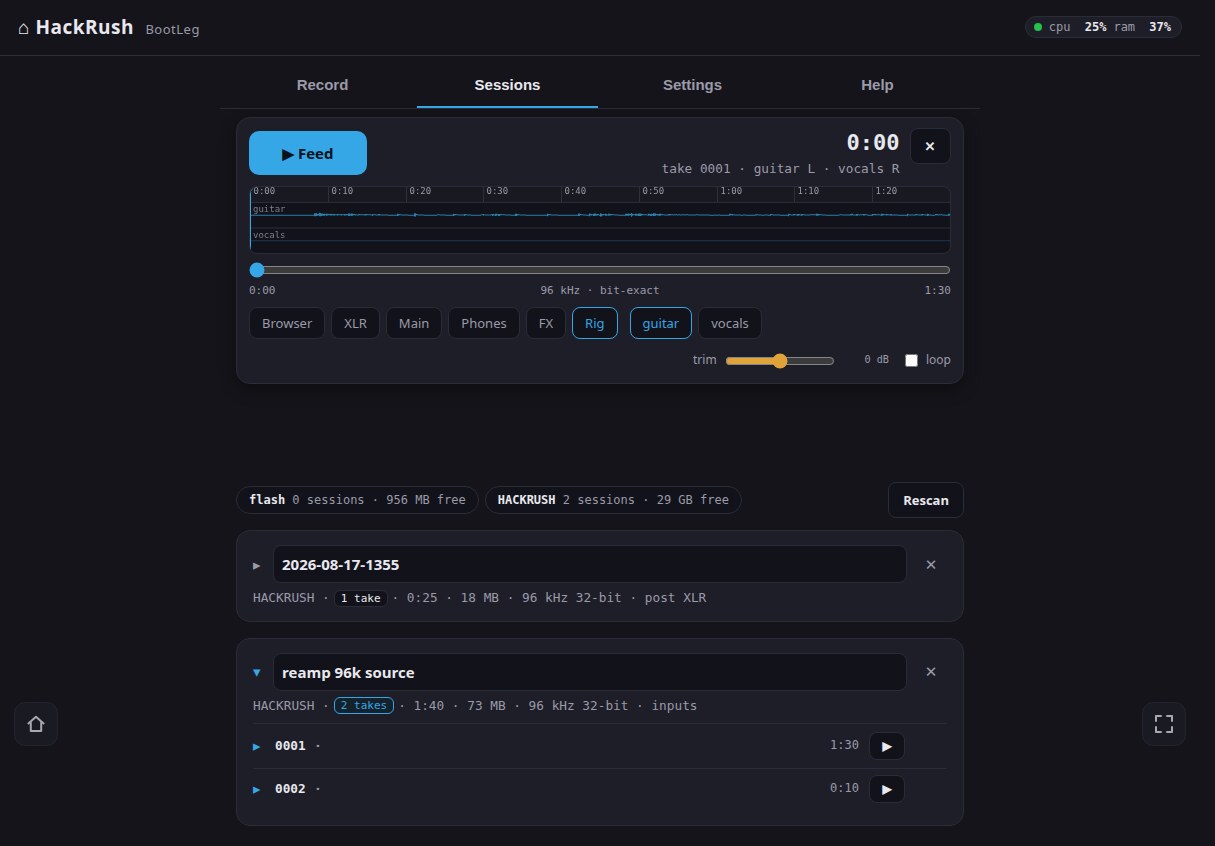Viewport: 1215px width, 846px height.
Task: Click the "1 take" badge
Action: [x=360, y=598]
